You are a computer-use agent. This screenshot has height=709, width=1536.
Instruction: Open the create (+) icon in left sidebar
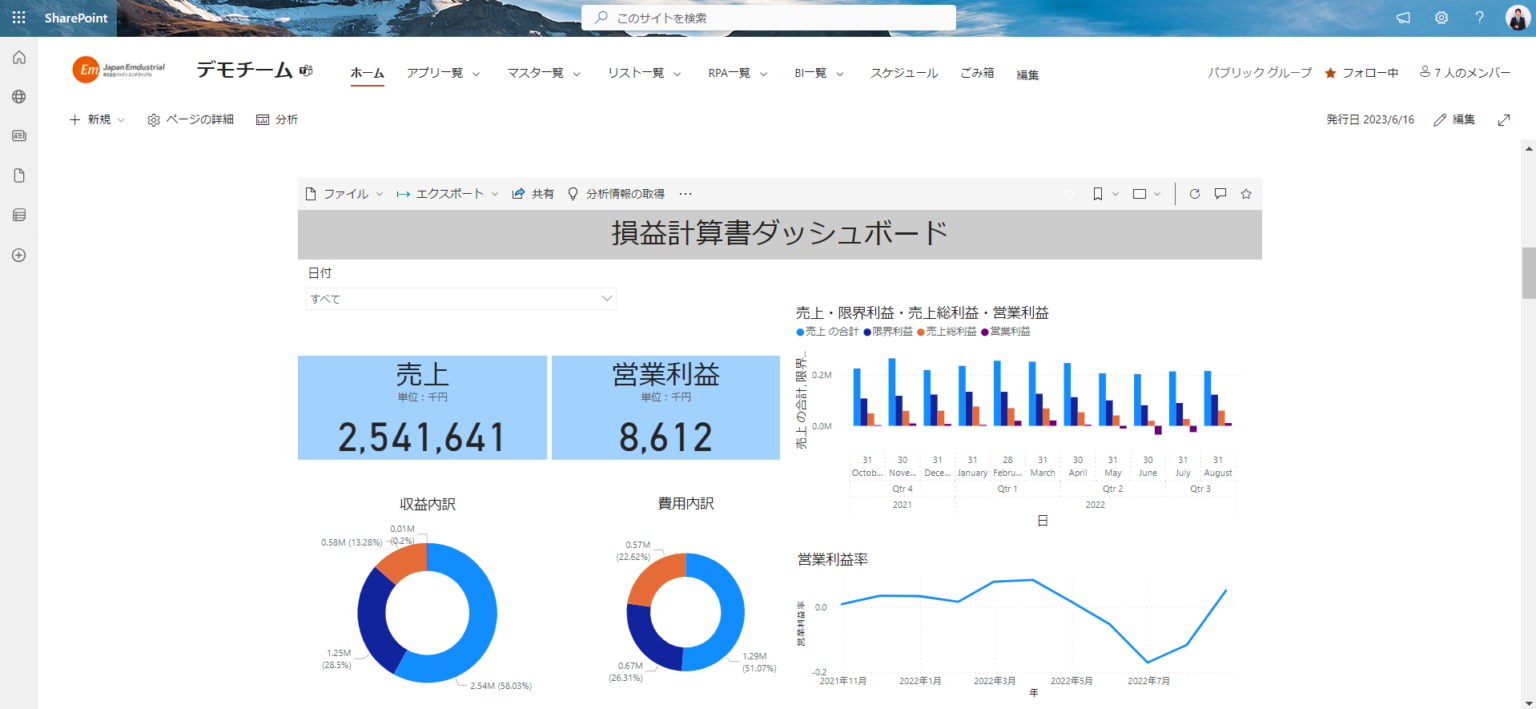point(17,255)
